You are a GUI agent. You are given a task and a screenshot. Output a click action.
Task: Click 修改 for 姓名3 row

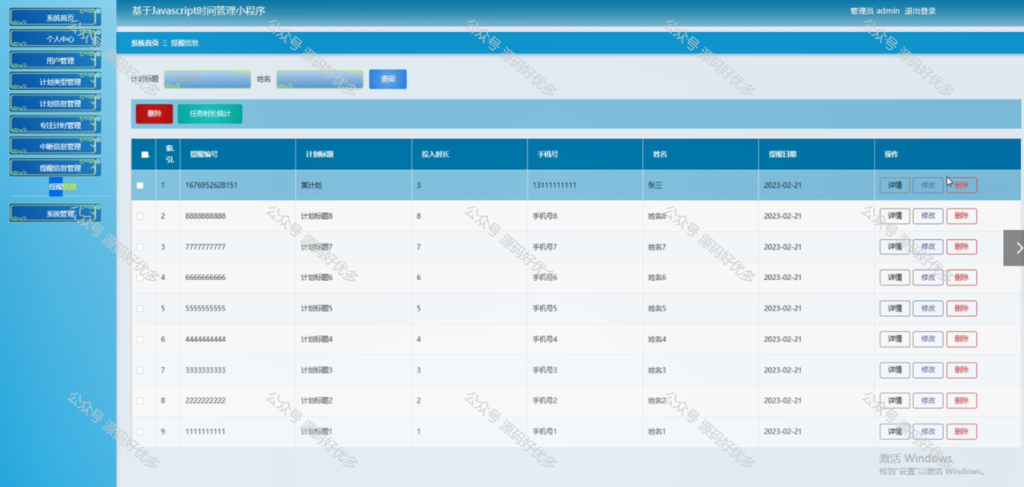[x=928, y=370]
